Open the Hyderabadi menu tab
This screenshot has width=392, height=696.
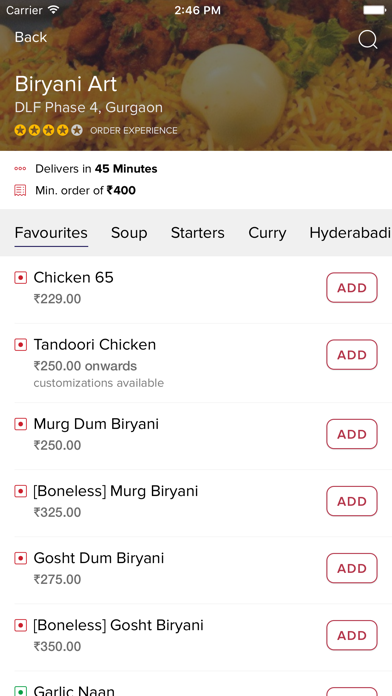350,233
